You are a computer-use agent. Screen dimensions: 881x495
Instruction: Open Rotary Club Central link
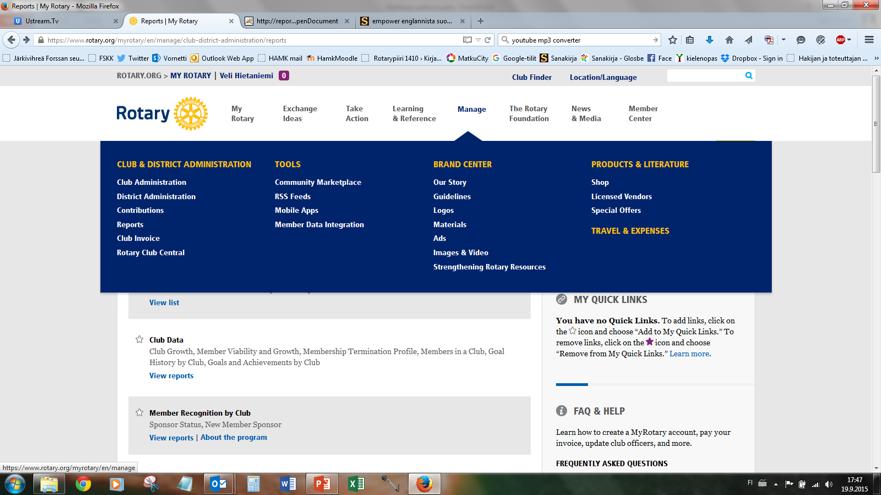click(151, 252)
